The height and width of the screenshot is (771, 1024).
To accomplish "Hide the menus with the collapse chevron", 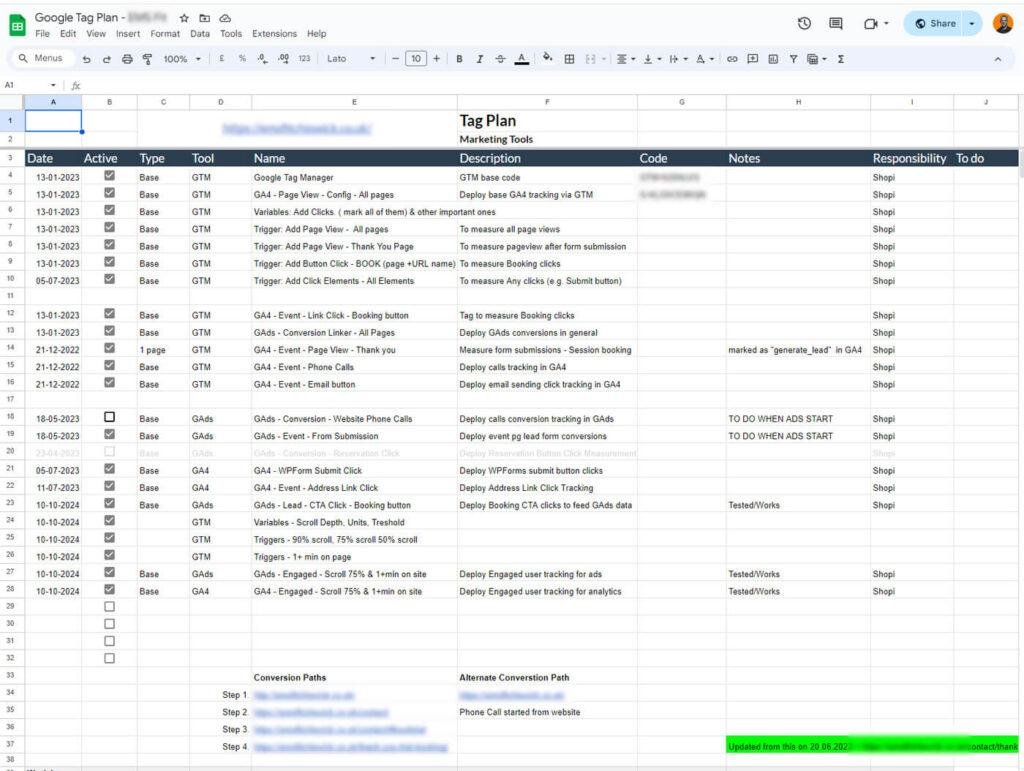I will [x=997, y=59].
